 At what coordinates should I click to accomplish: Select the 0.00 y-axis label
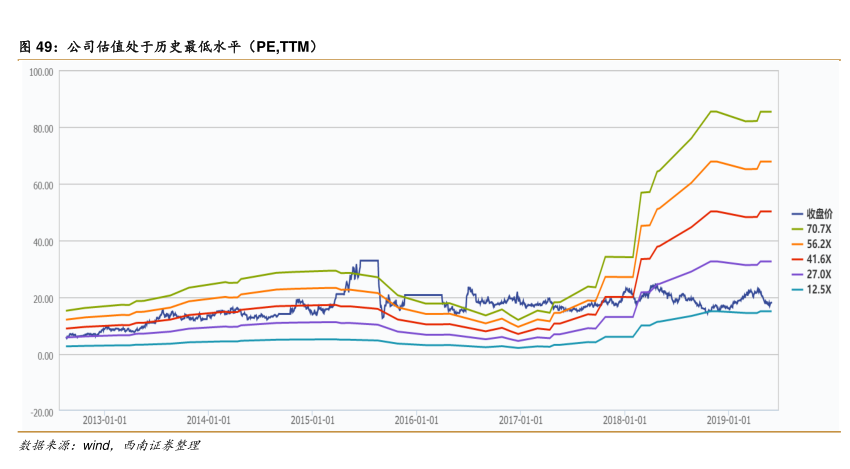click(45, 355)
